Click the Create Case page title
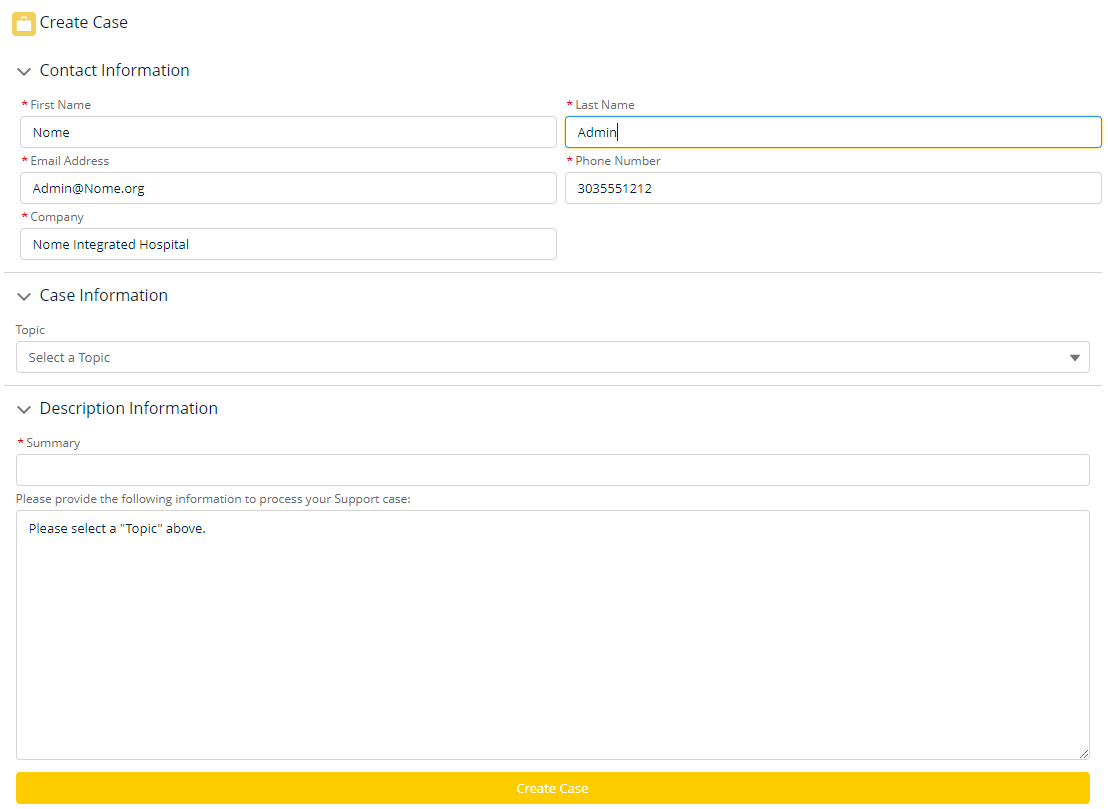The height and width of the screenshot is (809, 1108). 84,22
